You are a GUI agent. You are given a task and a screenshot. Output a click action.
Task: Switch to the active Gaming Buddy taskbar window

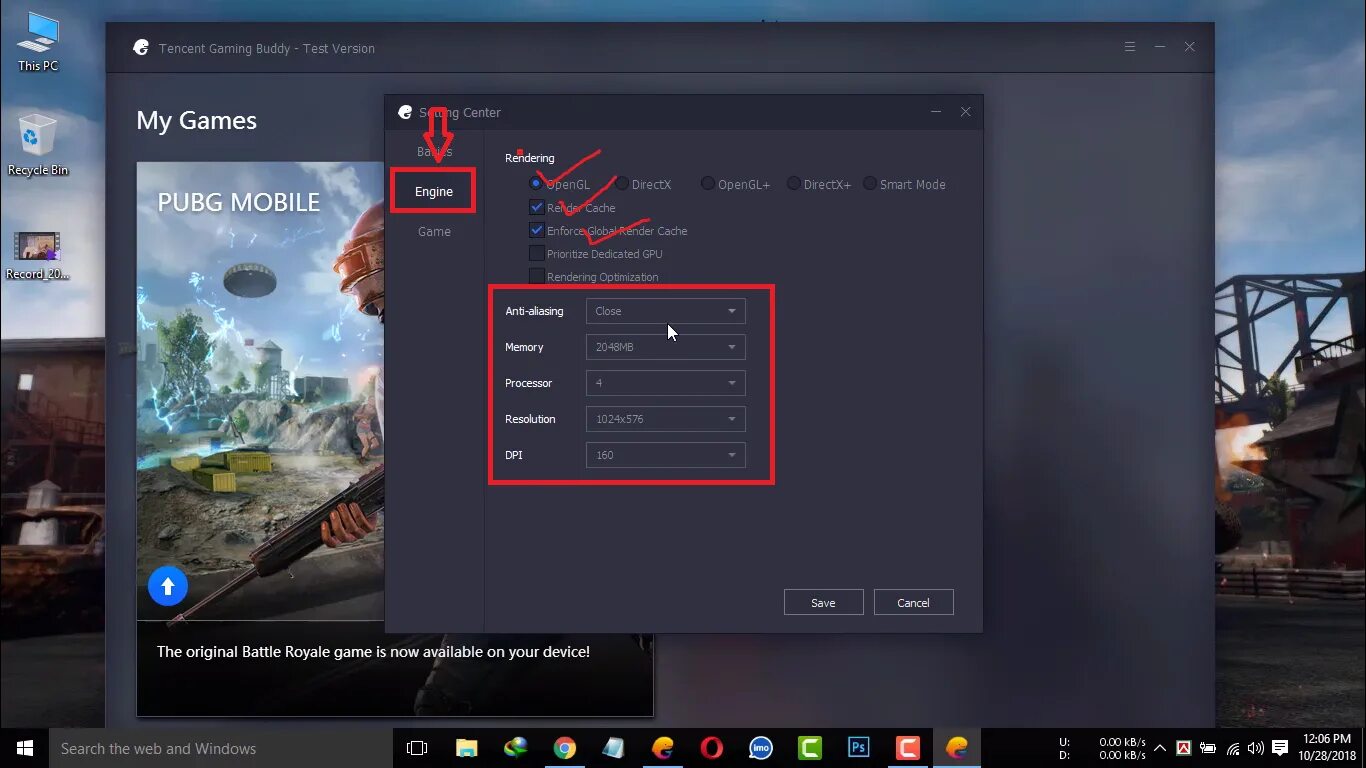click(957, 748)
